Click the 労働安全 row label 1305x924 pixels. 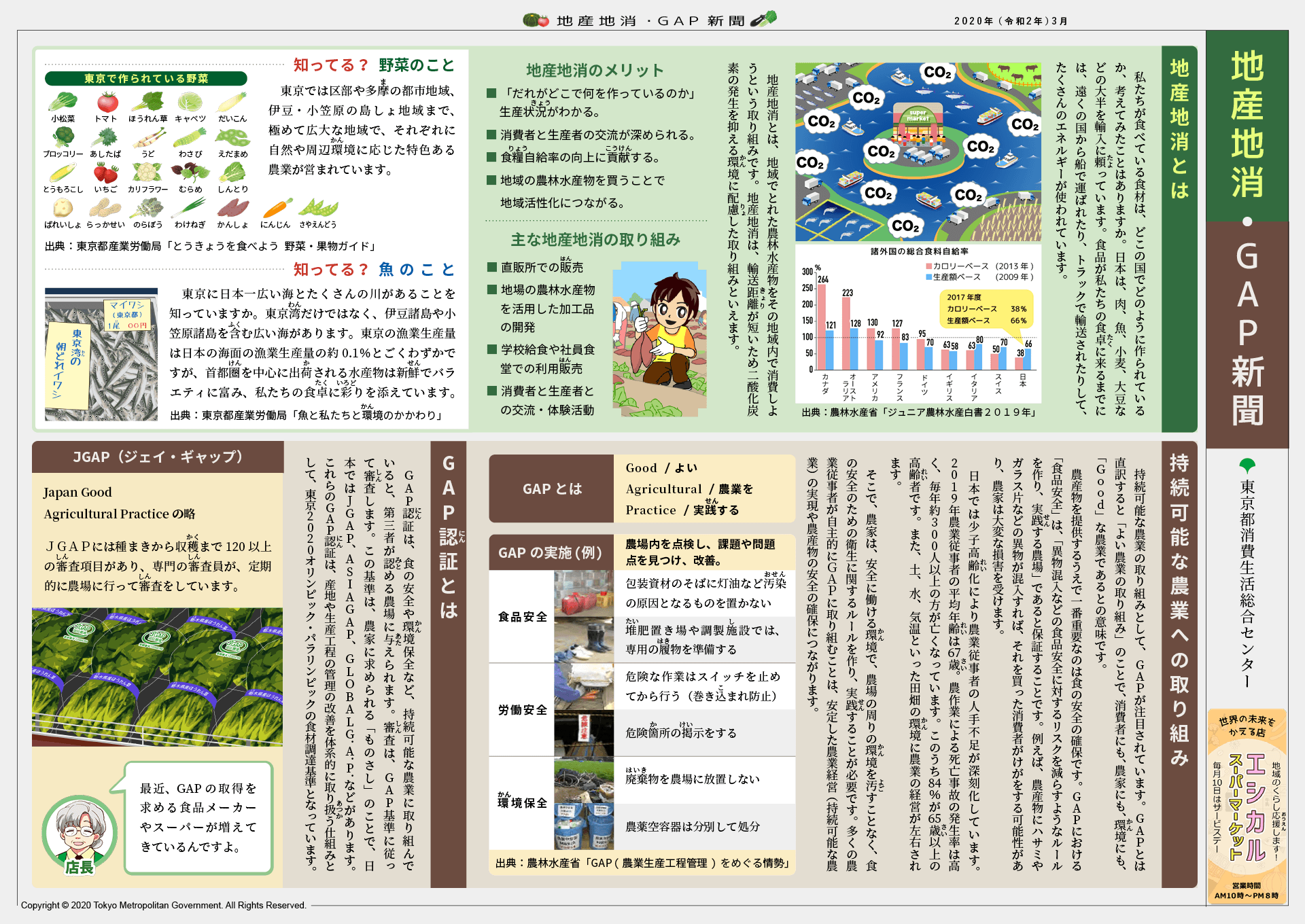tap(523, 710)
